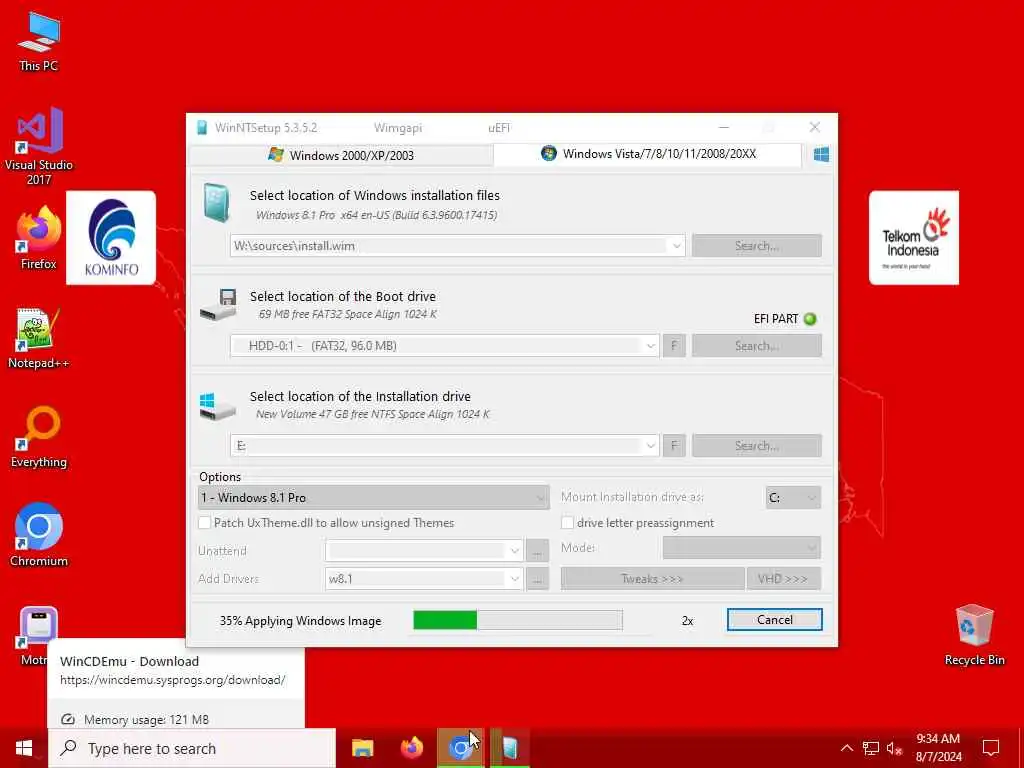Search for Windows installation files

[756, 246]
